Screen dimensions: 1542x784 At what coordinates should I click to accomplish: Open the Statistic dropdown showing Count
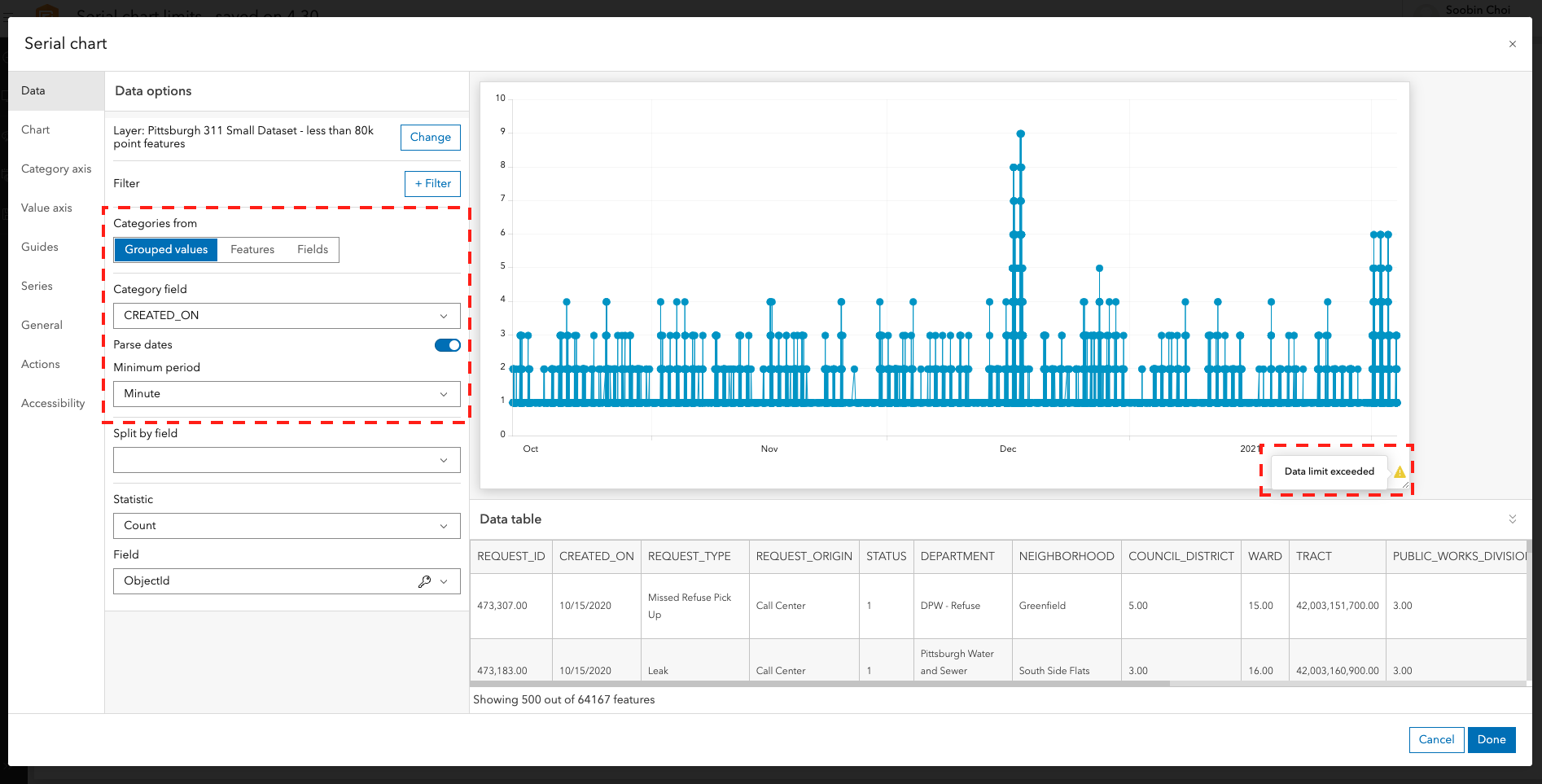[286, 525]
